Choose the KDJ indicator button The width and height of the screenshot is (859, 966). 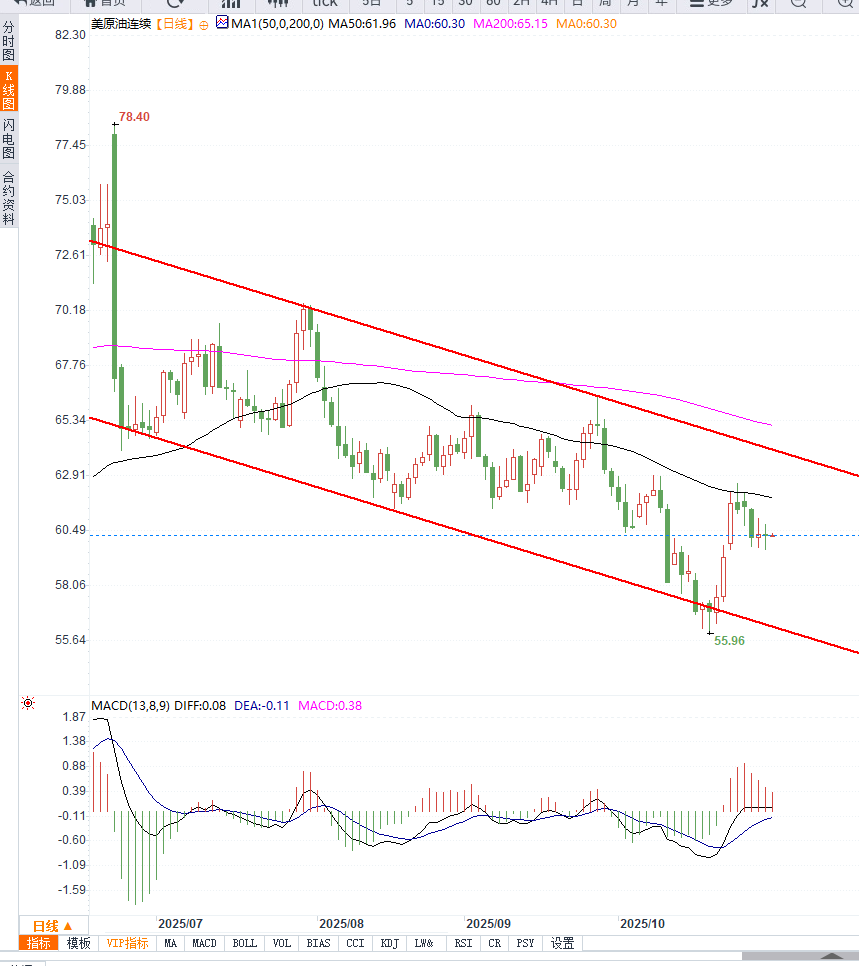[389, 943]
